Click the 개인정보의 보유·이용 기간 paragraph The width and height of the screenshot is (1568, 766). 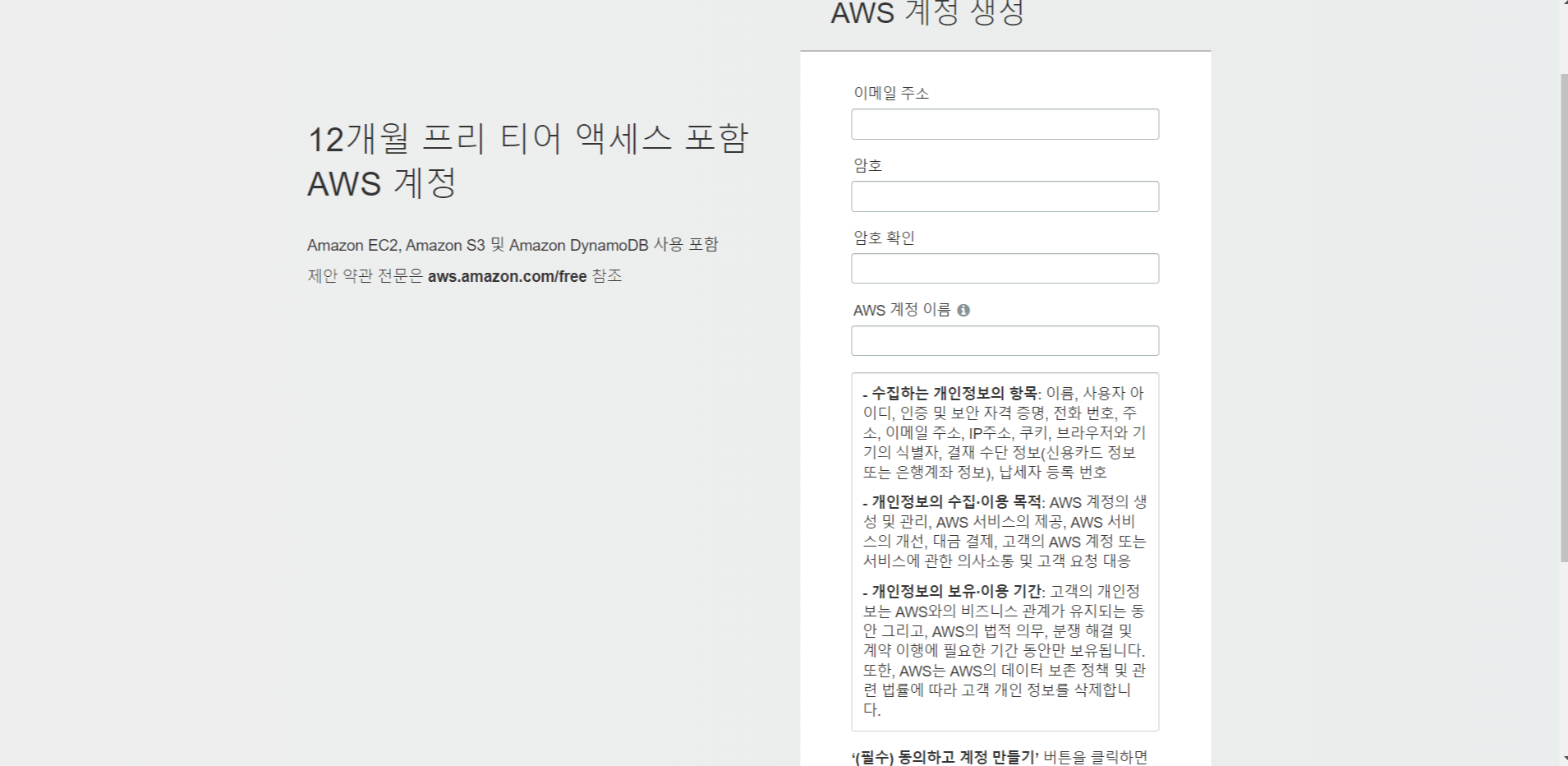[1005, 650]
